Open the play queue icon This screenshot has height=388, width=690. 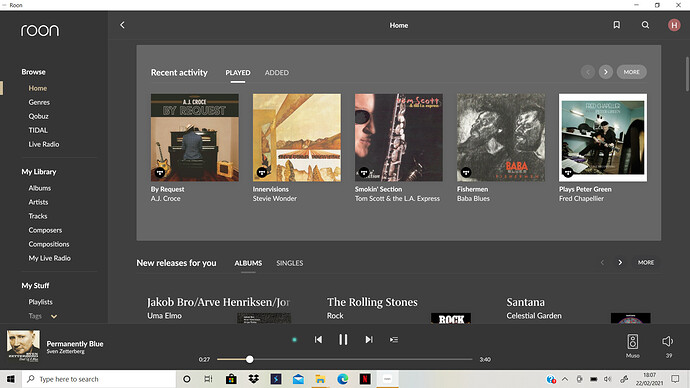pyautogui.click(x=394, y=339)
